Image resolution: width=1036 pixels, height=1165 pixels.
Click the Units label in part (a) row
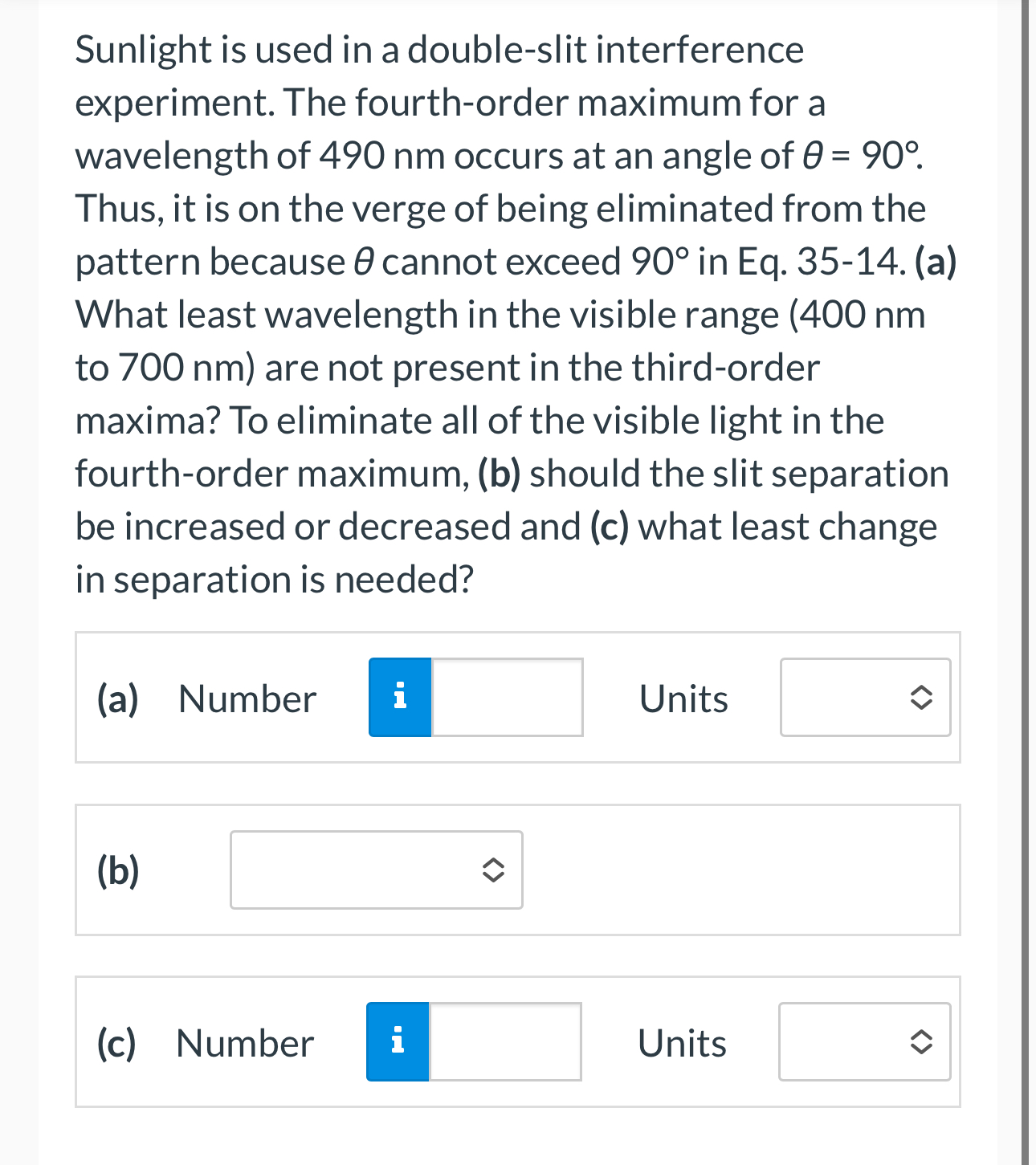coord(683,698)
